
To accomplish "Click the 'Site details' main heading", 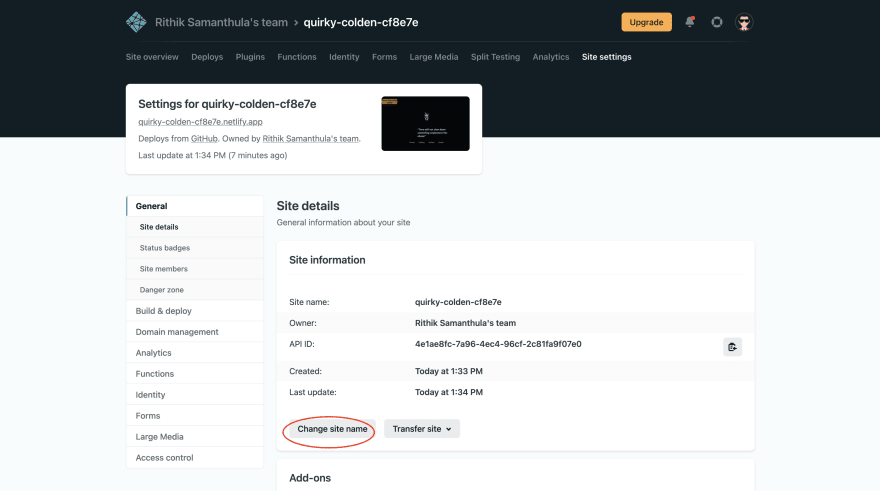I will [x=308, y=206].
